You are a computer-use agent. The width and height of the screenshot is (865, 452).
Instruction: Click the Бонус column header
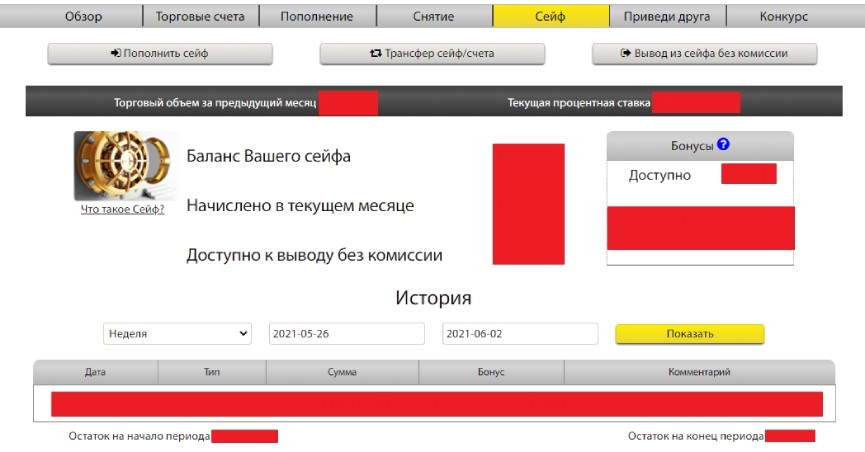click(x=491, y=372)
